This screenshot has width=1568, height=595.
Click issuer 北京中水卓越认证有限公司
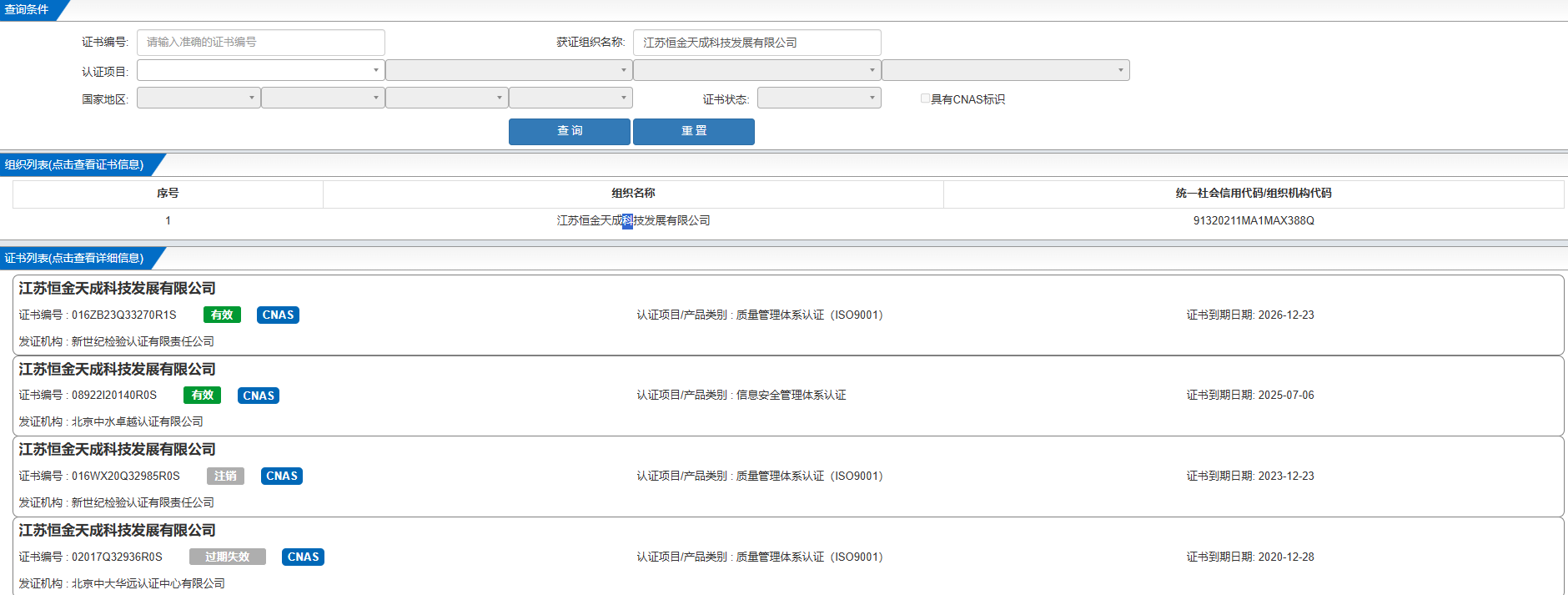(x=137, y=421)
